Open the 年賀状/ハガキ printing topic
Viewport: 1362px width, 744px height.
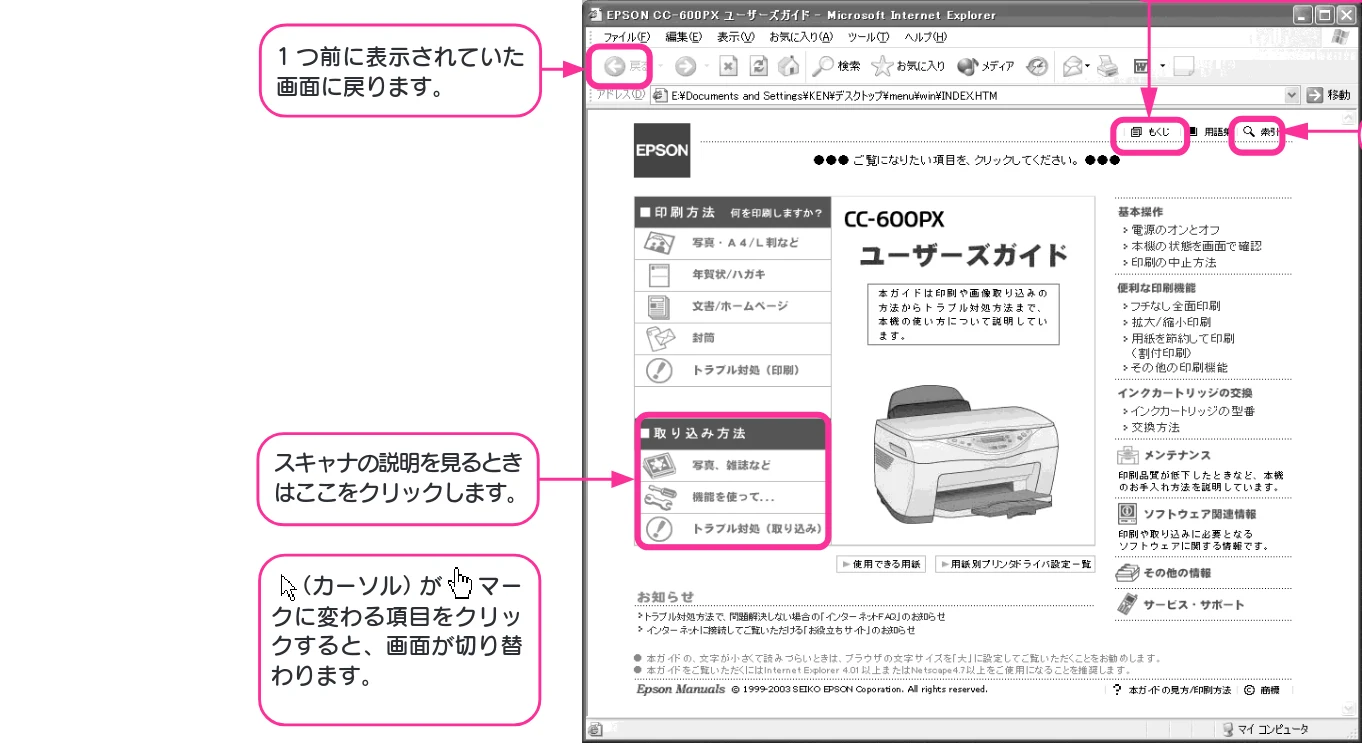732,274
